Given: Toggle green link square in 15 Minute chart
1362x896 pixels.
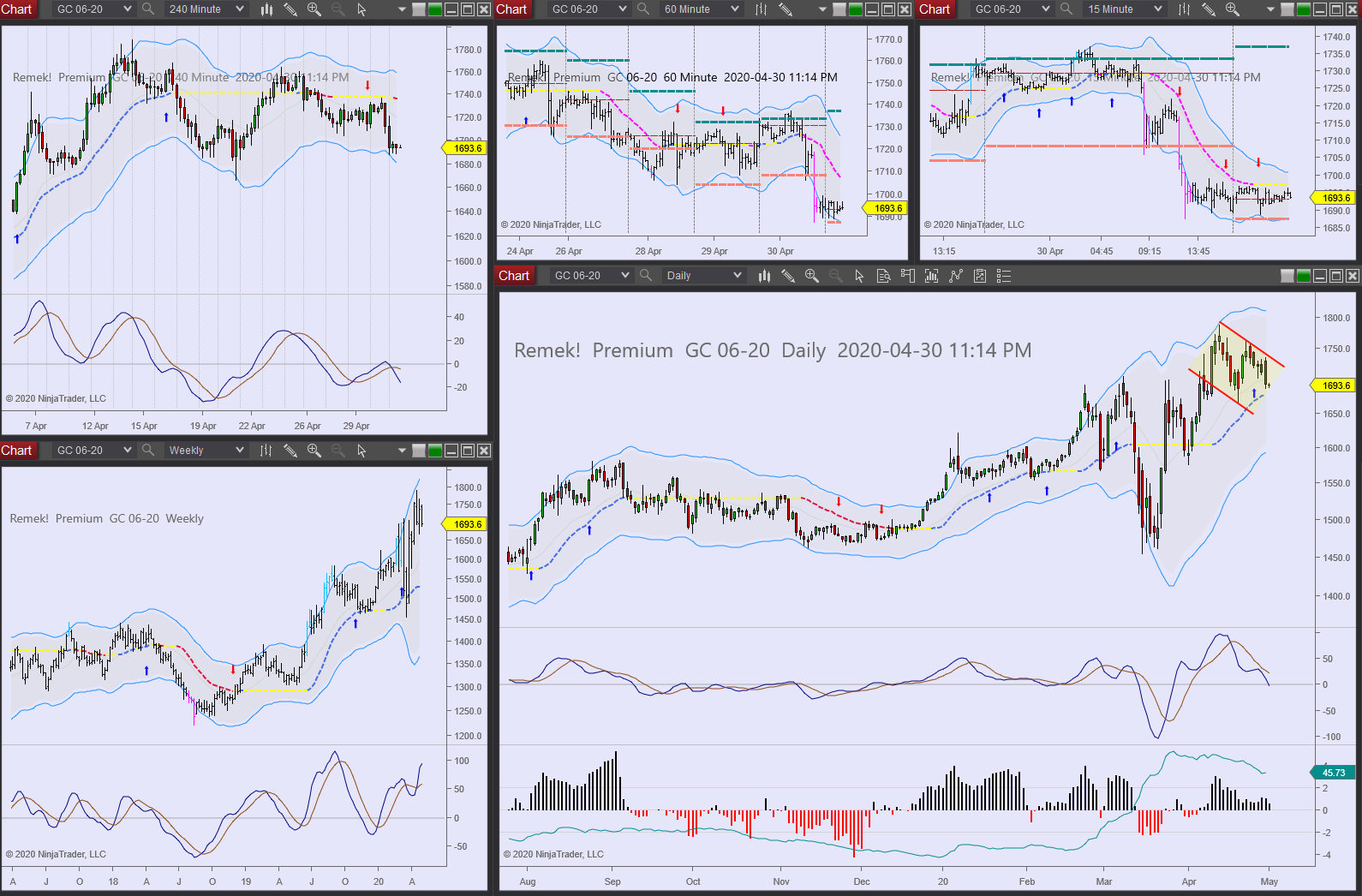Looking at the screenshot, I should tap(1304, 9).
